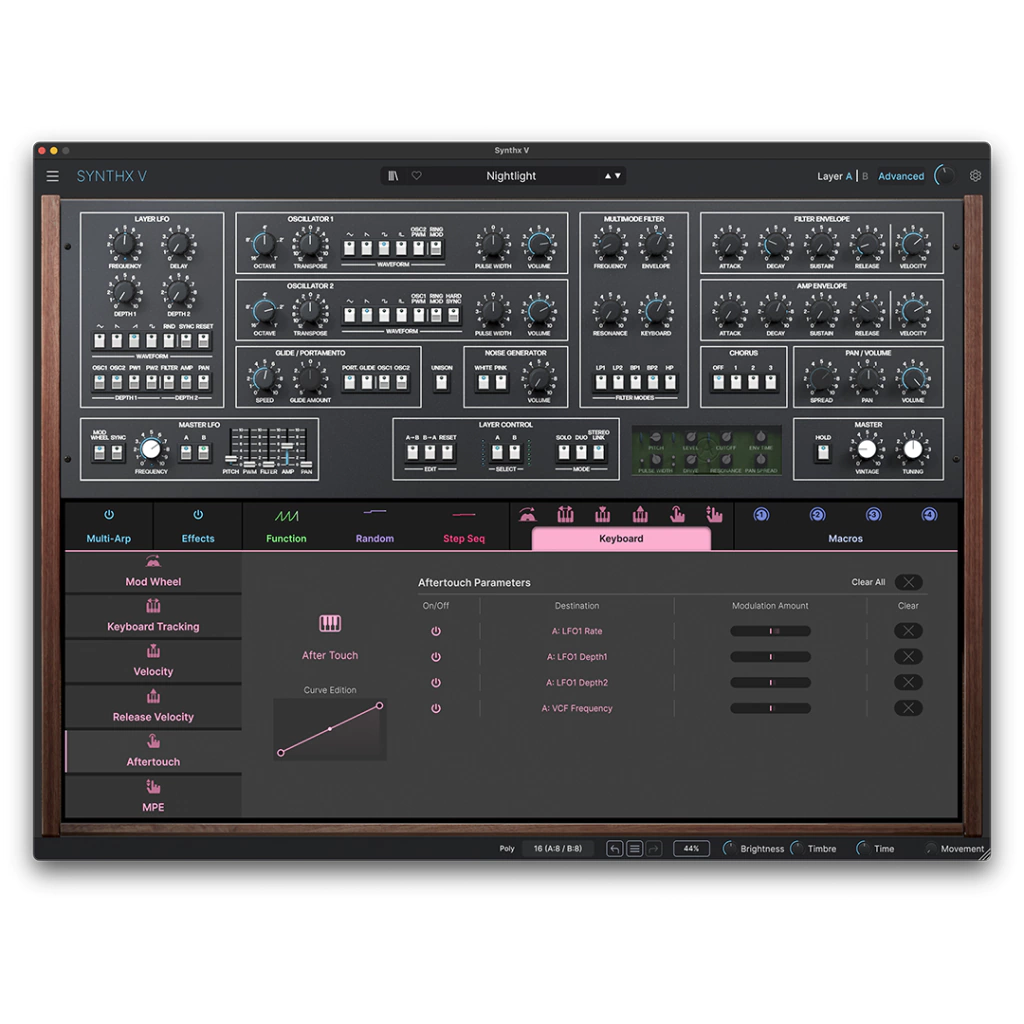Click the Release Velocity icon in the Keyboard tab strip
1024x1024 pixels.
640,515
